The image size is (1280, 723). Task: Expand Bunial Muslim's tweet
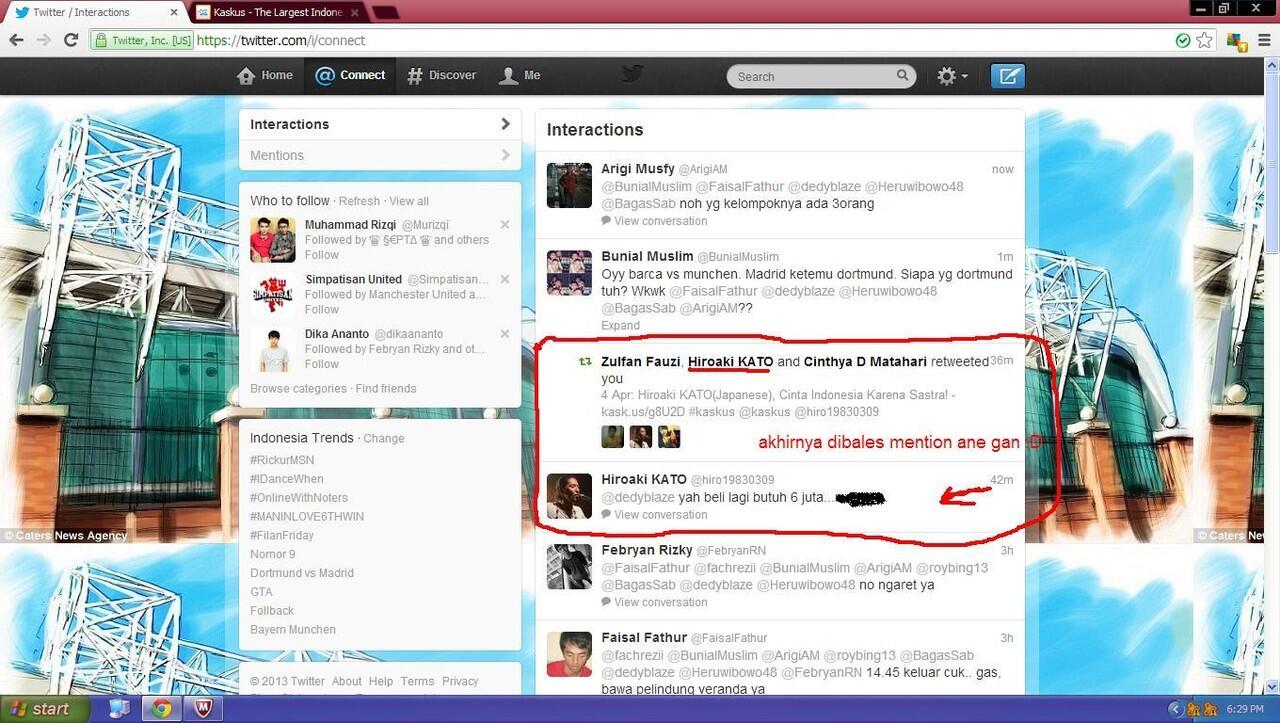click(620, 326)
